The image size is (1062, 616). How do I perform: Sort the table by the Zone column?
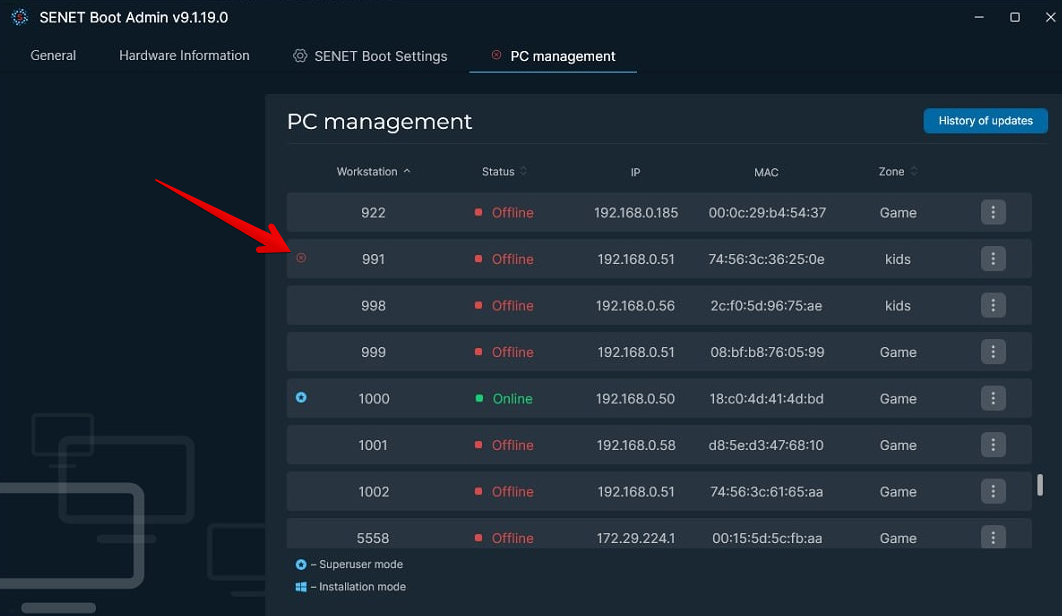897,171
